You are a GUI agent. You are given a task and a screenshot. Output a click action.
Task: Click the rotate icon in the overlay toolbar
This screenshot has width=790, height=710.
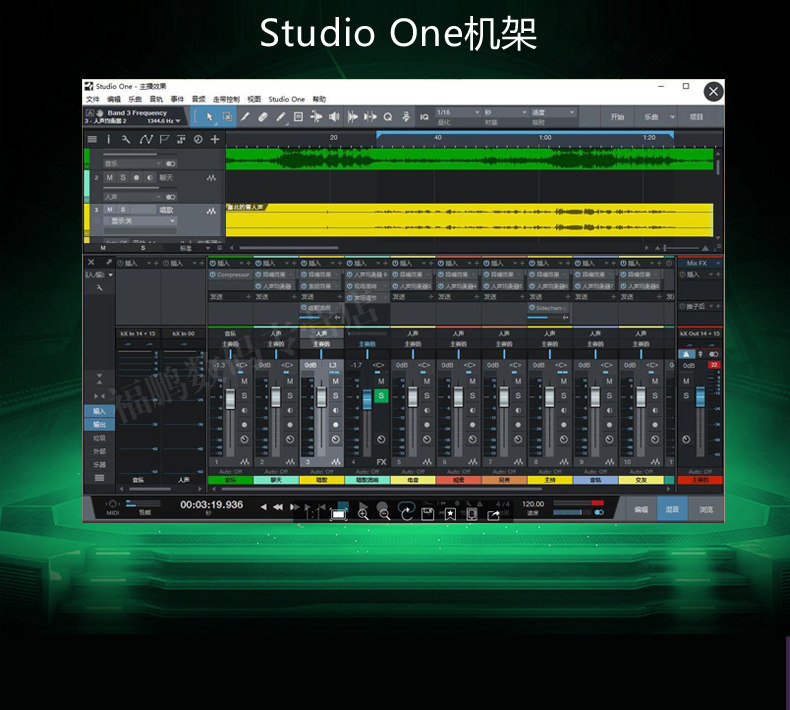(x=406, y=514)
